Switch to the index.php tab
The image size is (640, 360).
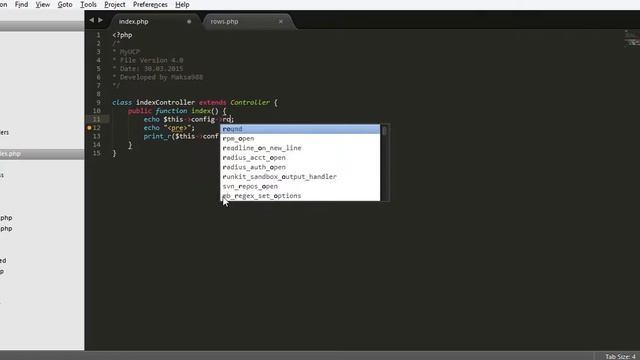click(155, 21)
